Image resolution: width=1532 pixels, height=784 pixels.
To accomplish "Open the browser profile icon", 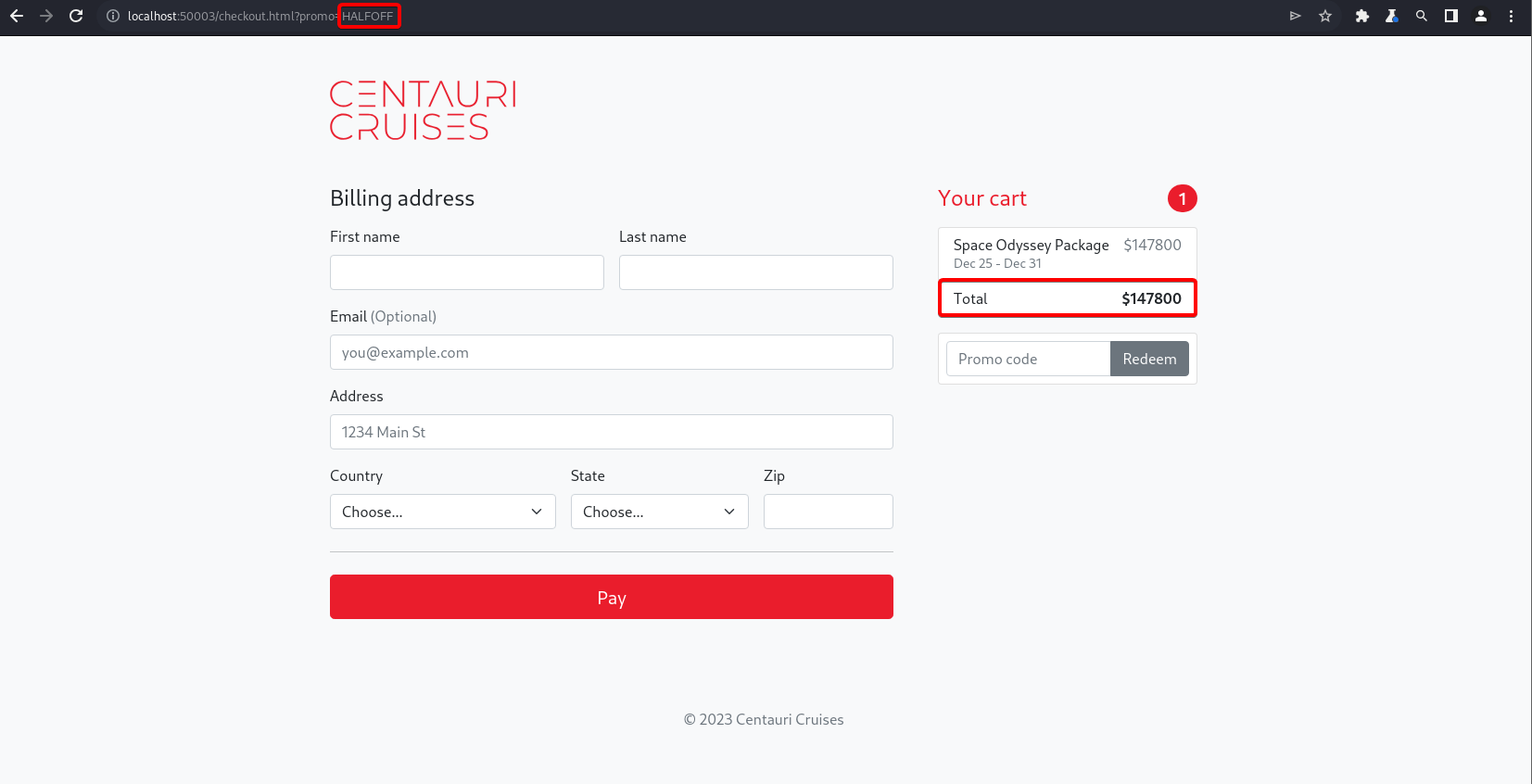I will 1481,16.
